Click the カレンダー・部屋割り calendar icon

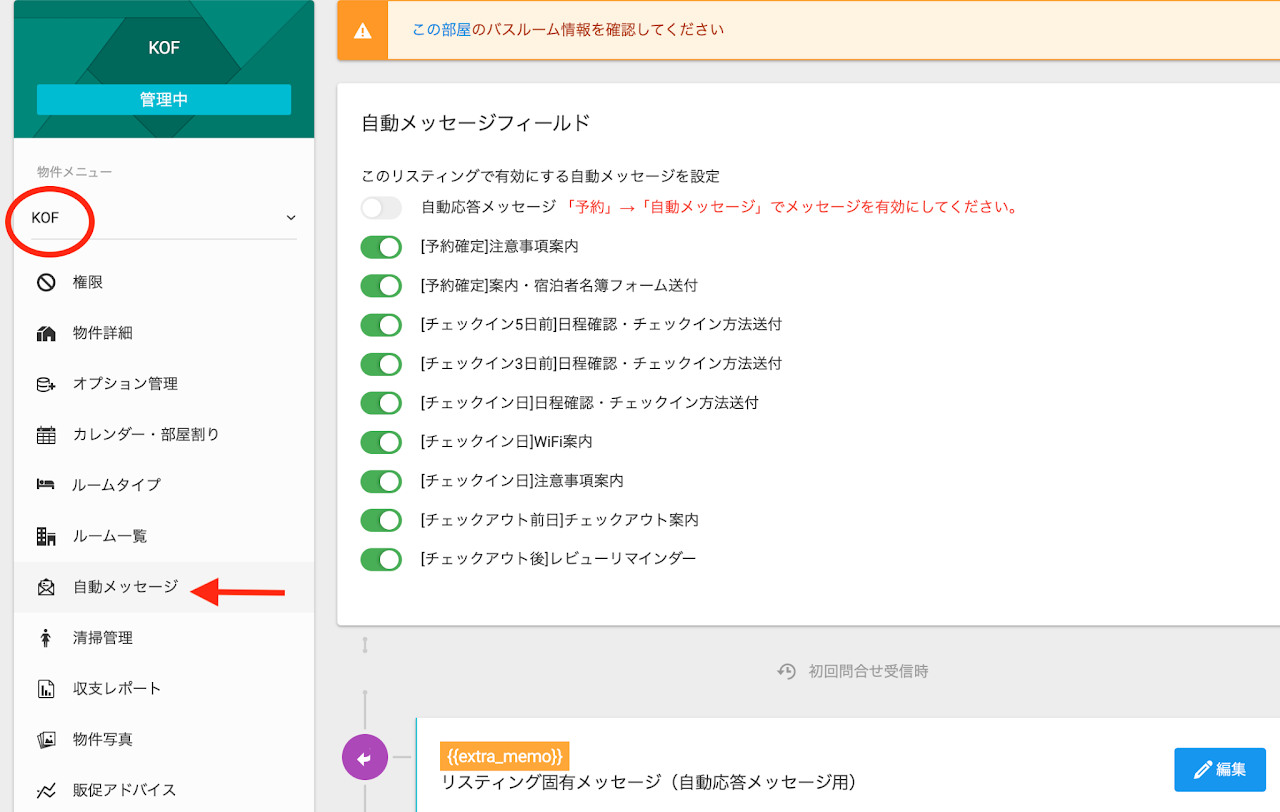[x=46, y=435]
